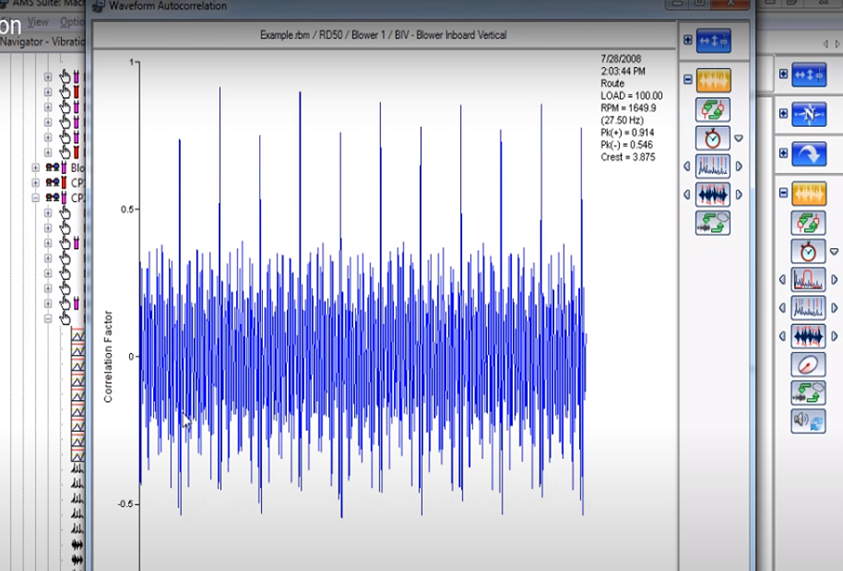
Task: Click left arrow beside dark waveform icon, background panel
Action: 782,336
